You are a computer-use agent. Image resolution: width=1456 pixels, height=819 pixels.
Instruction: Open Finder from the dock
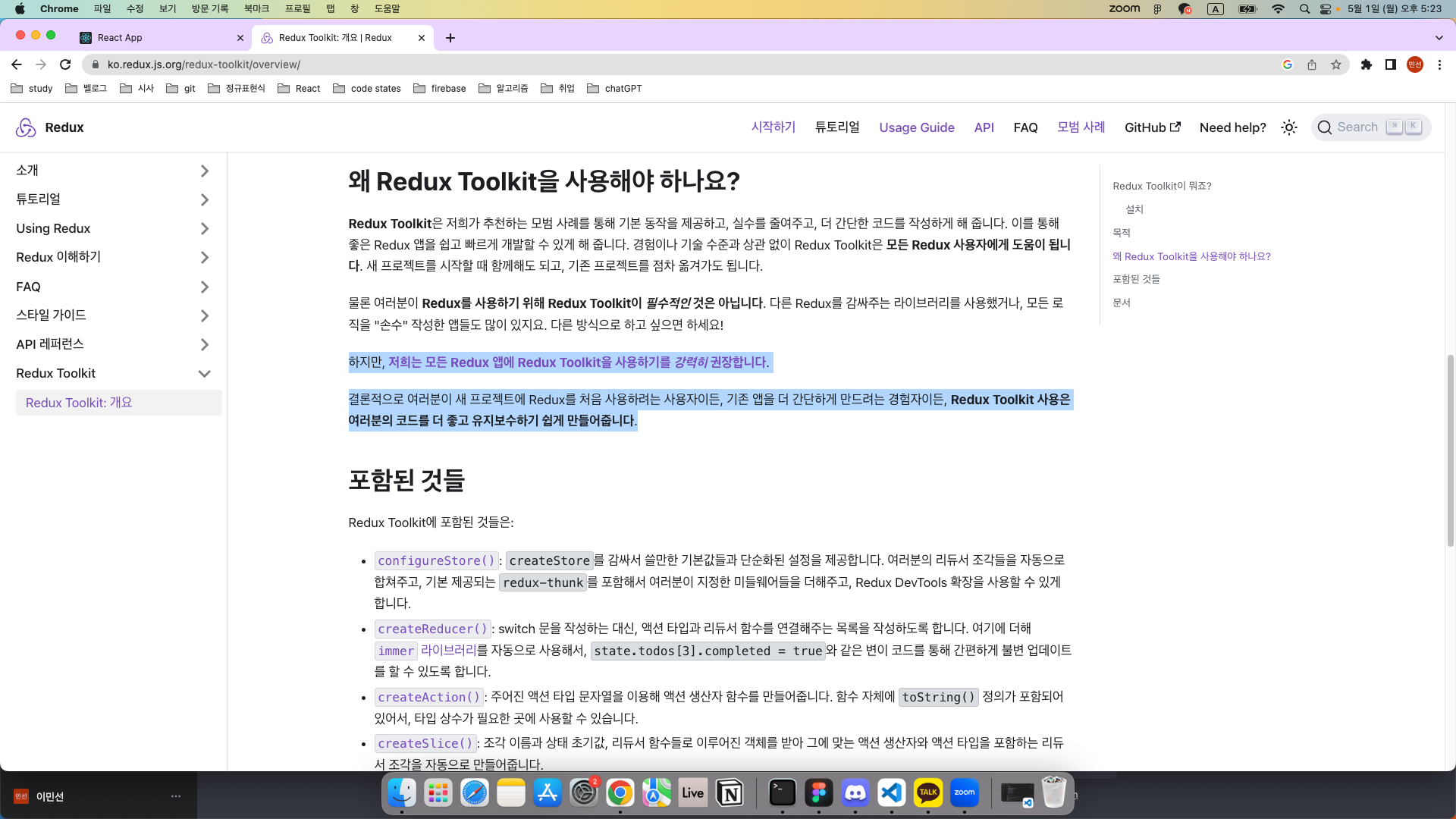(x=402, y=793)
